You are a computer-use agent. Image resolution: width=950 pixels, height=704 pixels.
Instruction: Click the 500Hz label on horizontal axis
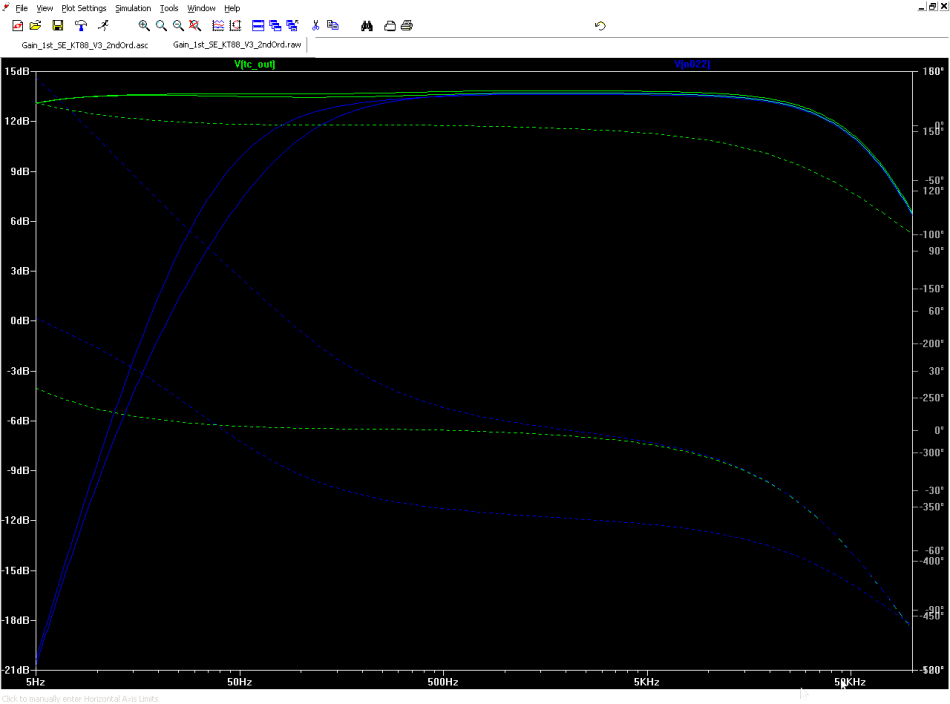pyautogui.click(x=443, y=682)
